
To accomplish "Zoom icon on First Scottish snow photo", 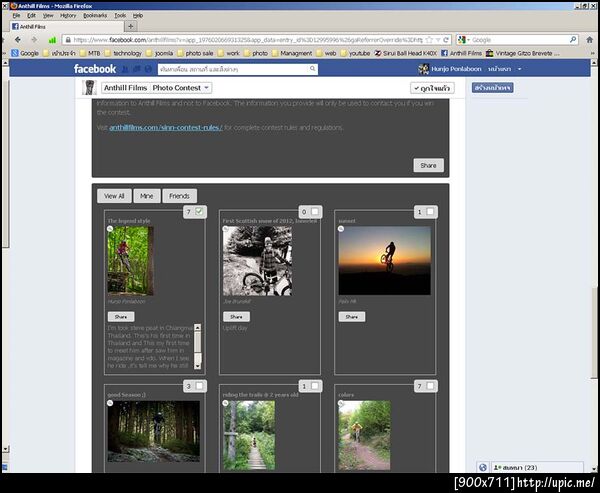I will pyautogui.click(x=225, y=229).
